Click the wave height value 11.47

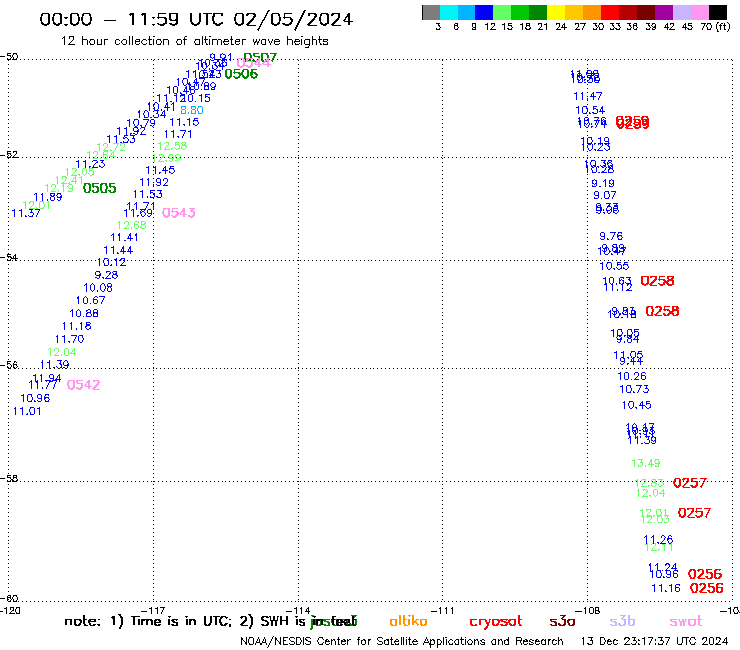coord(588,96)
